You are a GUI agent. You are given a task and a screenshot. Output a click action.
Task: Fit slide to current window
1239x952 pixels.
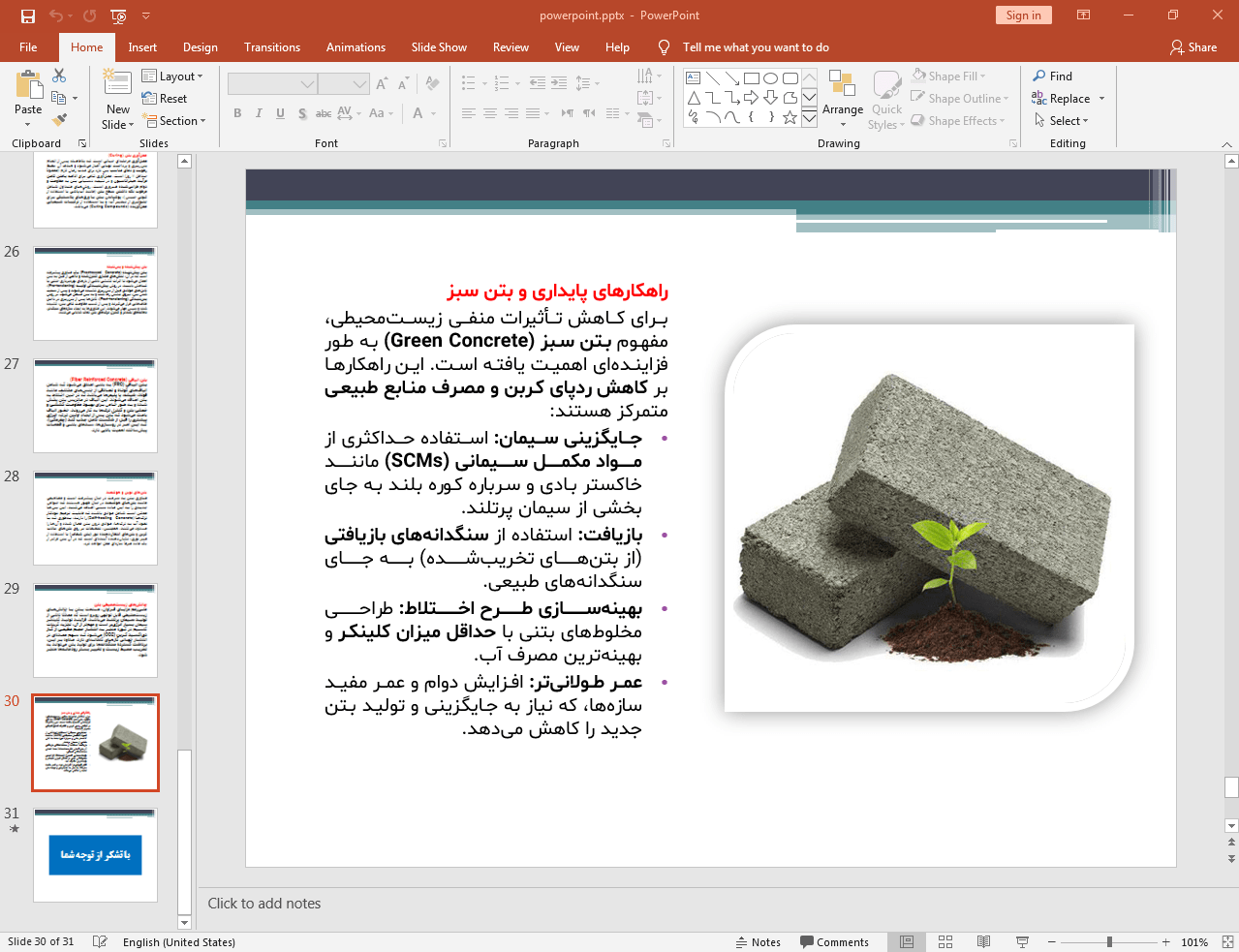click(x=1226, y=941)
